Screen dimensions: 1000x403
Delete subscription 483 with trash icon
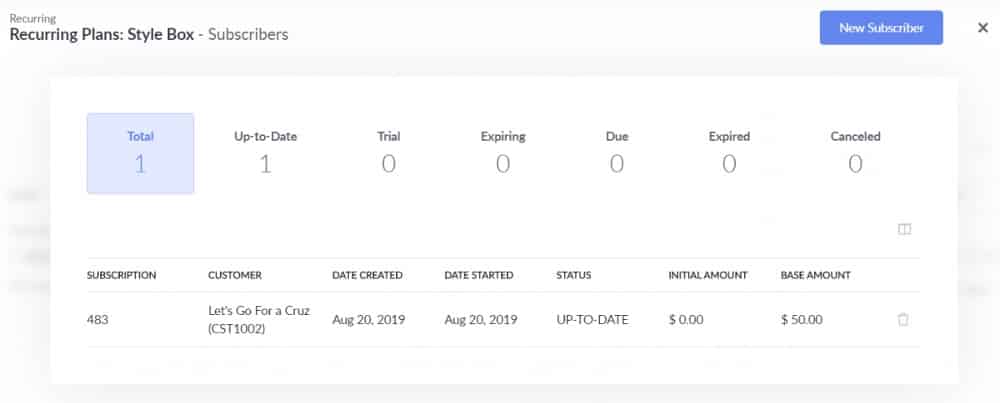pyautogui.click(x=902, y=319)
